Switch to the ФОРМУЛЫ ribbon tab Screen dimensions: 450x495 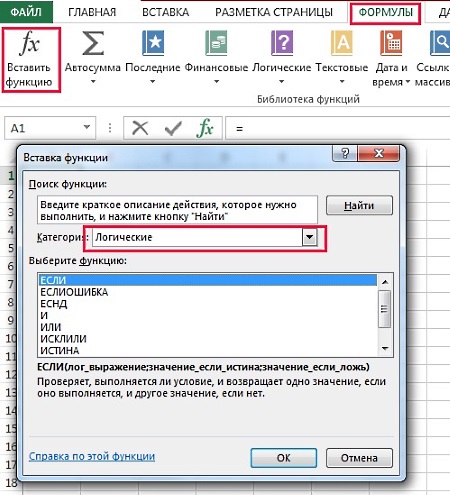point(385,13)
